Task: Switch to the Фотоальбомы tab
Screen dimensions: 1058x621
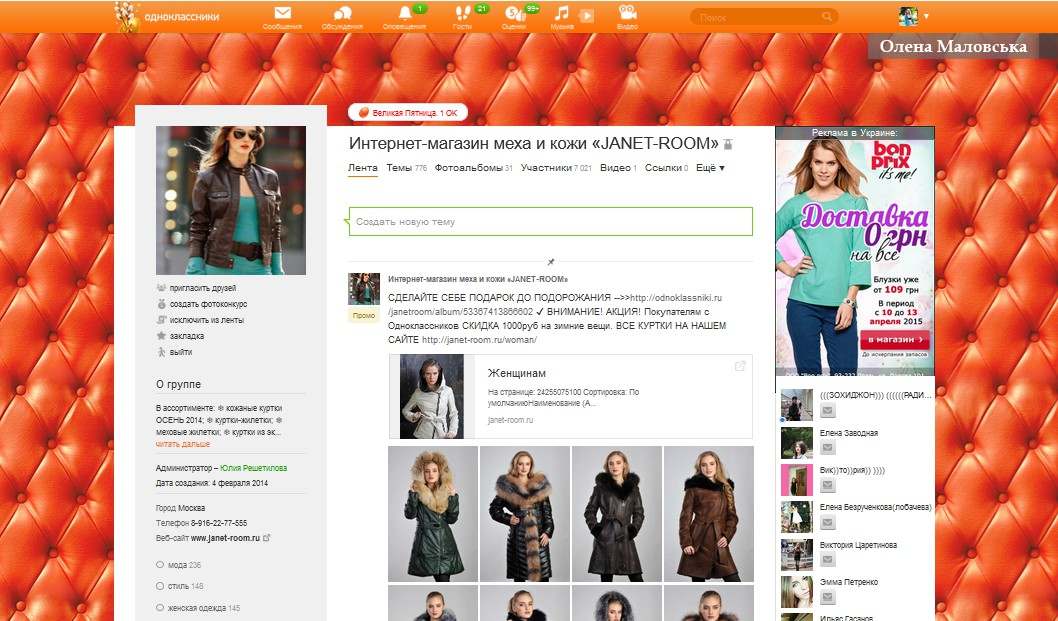Action: [474, 167]
